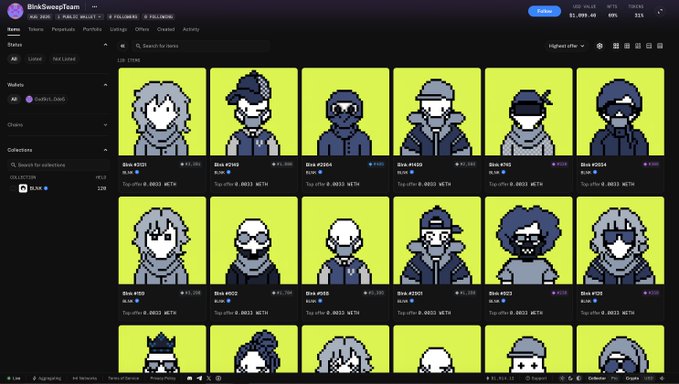Viewport: 679px width, 384px height.
Task: Open the Portfolio tab
Action: tap(92, 29)
